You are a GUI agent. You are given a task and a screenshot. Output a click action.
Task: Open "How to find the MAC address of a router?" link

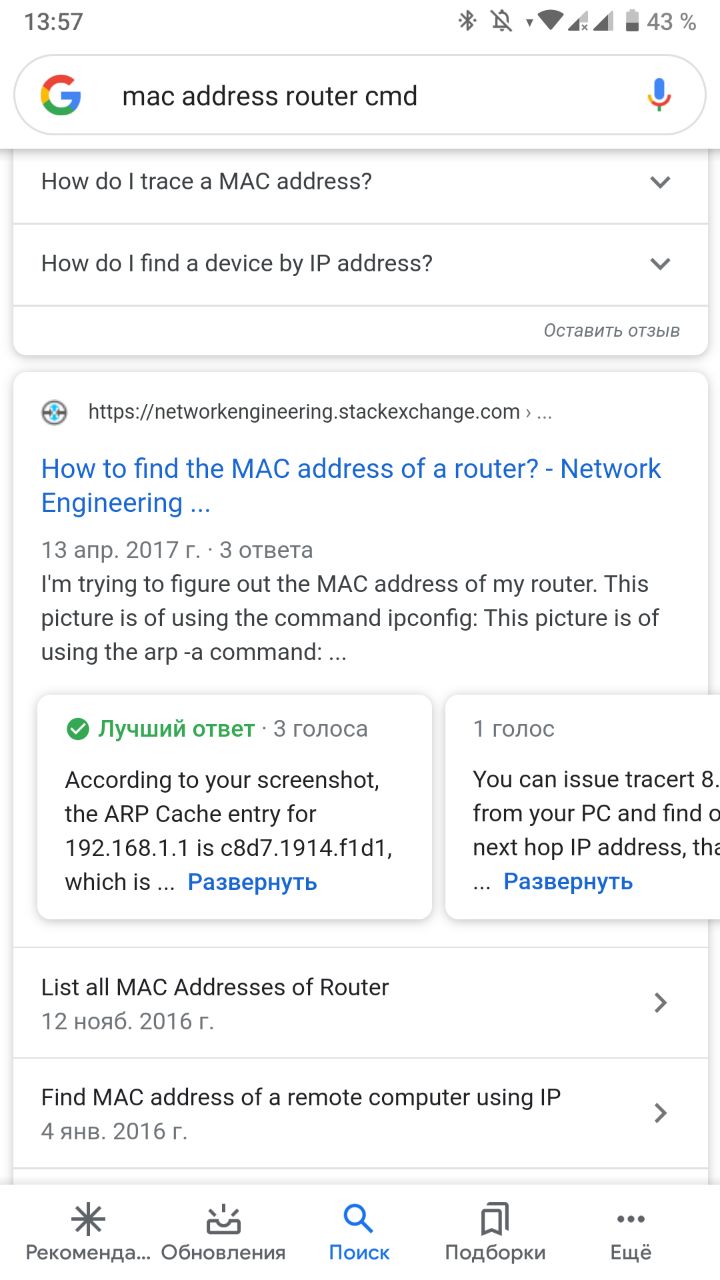[351, 485]
